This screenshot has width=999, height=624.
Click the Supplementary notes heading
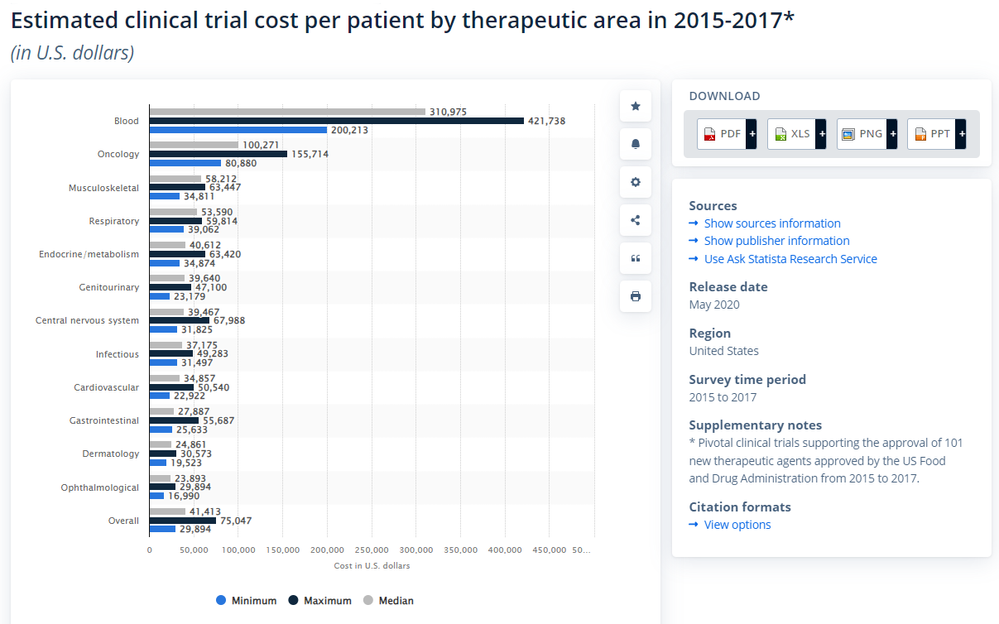[755, 425]
